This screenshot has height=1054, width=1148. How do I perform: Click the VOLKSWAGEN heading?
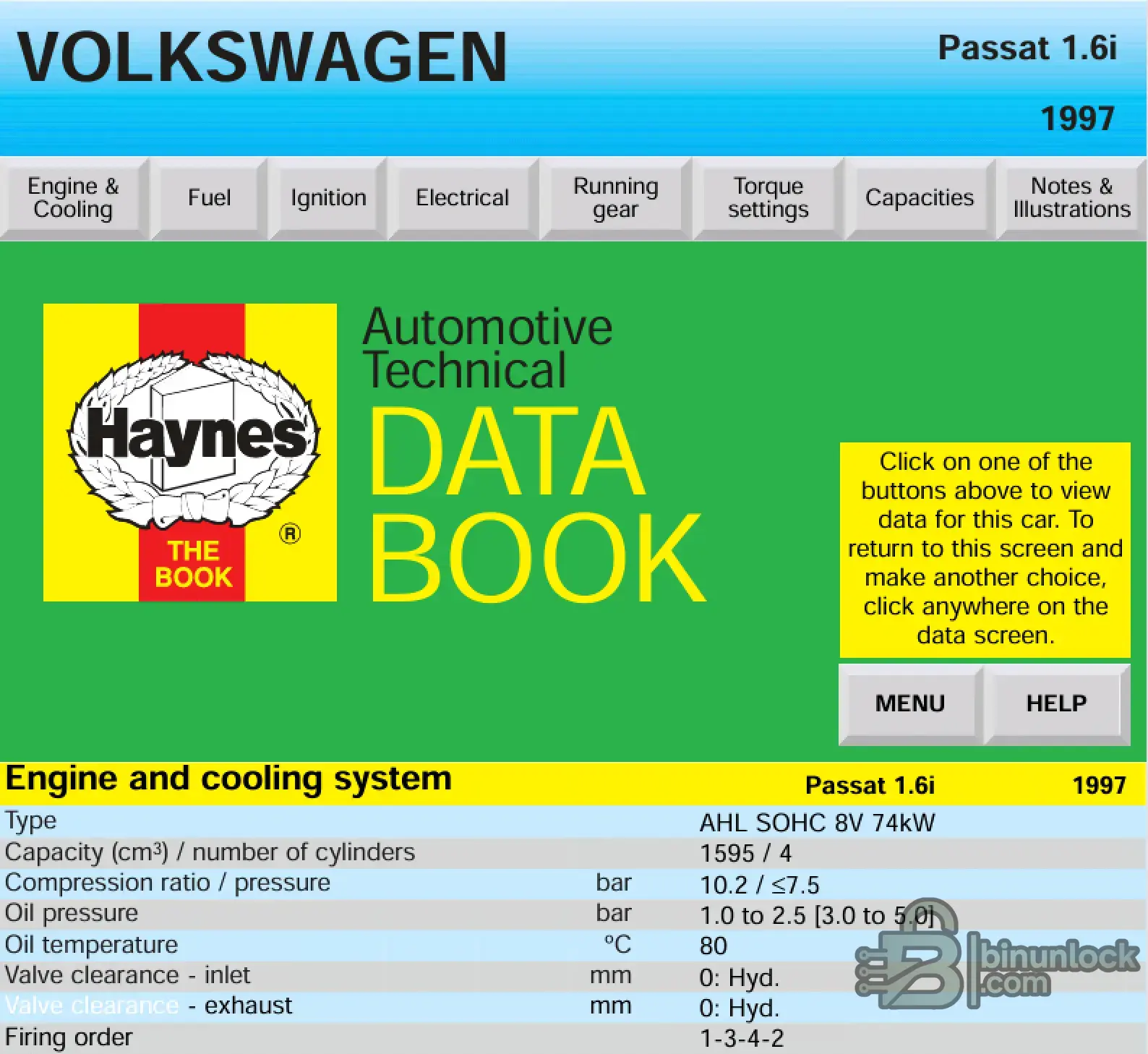(x=262, y=57)
